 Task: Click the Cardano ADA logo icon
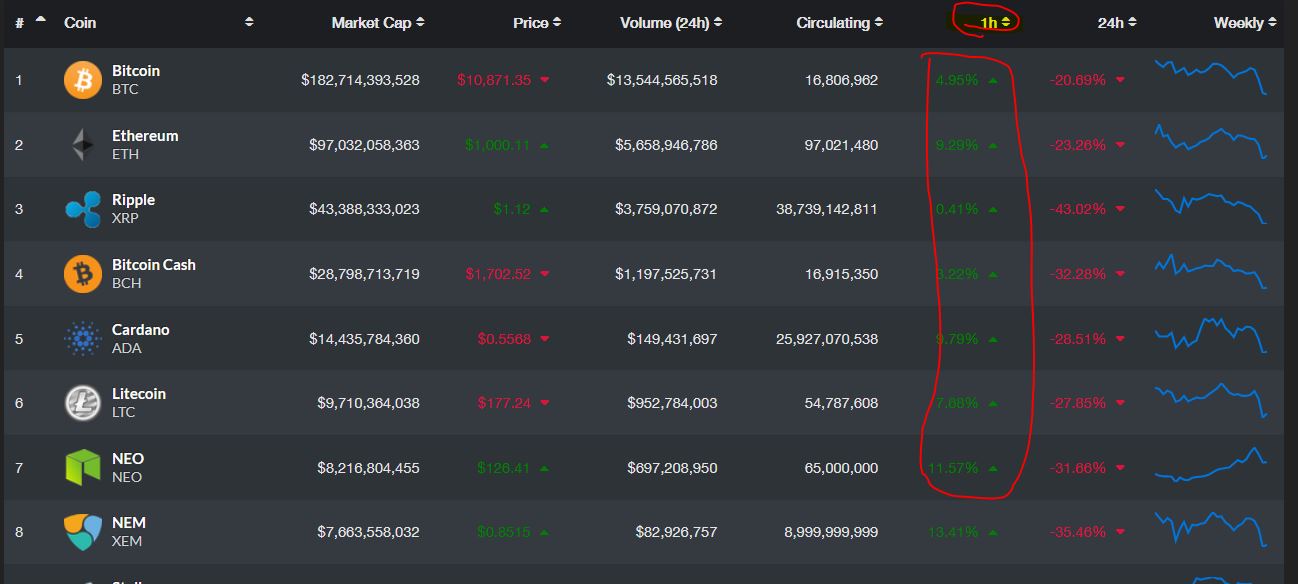(83, 339)
